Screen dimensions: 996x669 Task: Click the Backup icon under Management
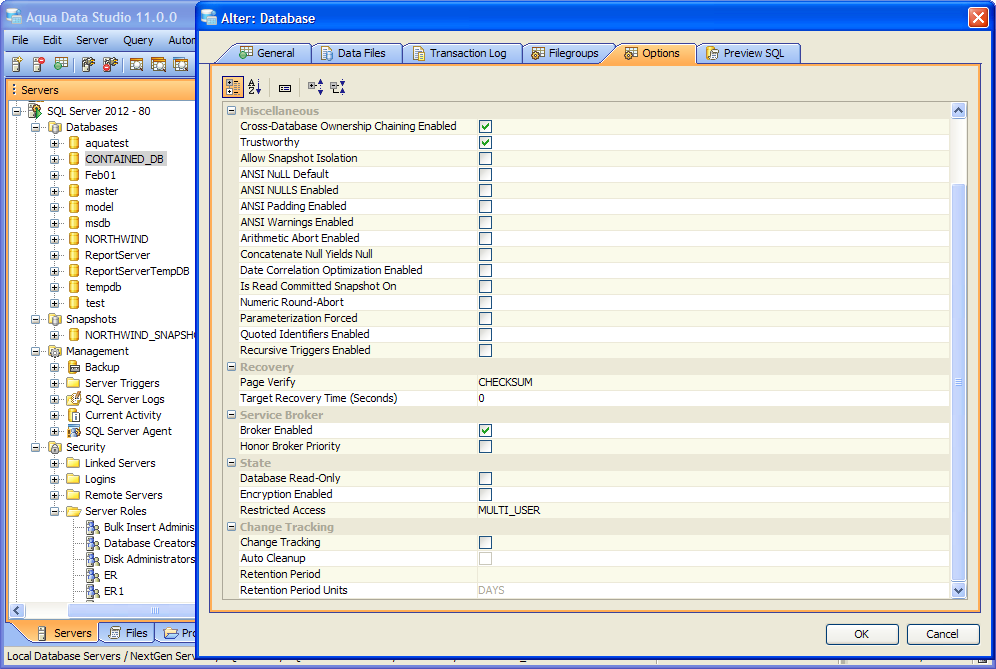tap(74, 367)
